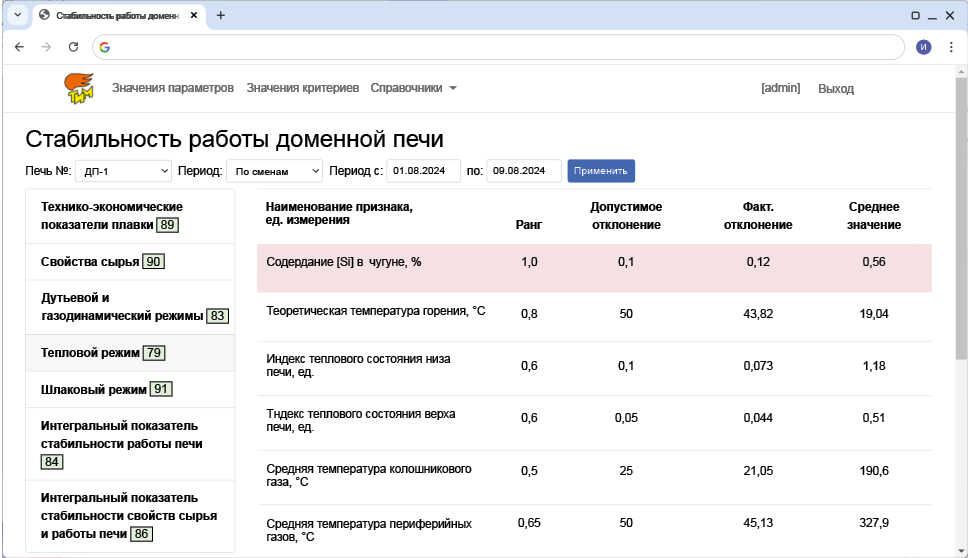Click the Ранг column header
The height and width of the screenshot is (558, 968).
click(529, 225)
